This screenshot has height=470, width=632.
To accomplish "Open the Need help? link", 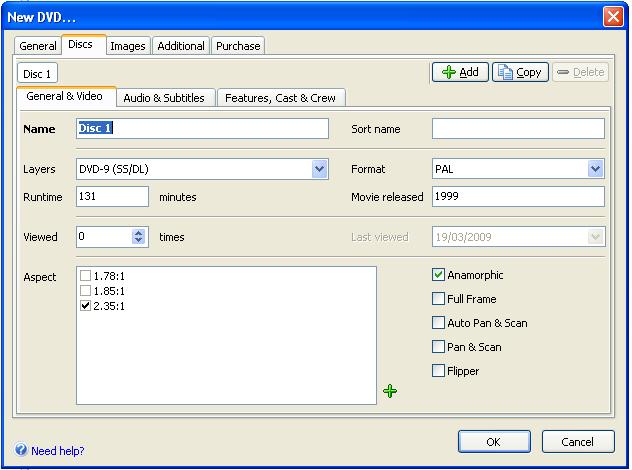I will click(x=58, y=451).
